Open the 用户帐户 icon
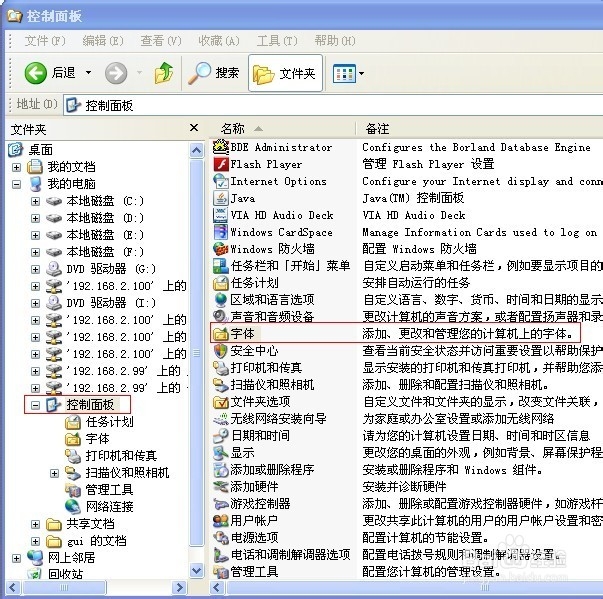The width and height of the screenshot is (603, 599). point(221,521)
